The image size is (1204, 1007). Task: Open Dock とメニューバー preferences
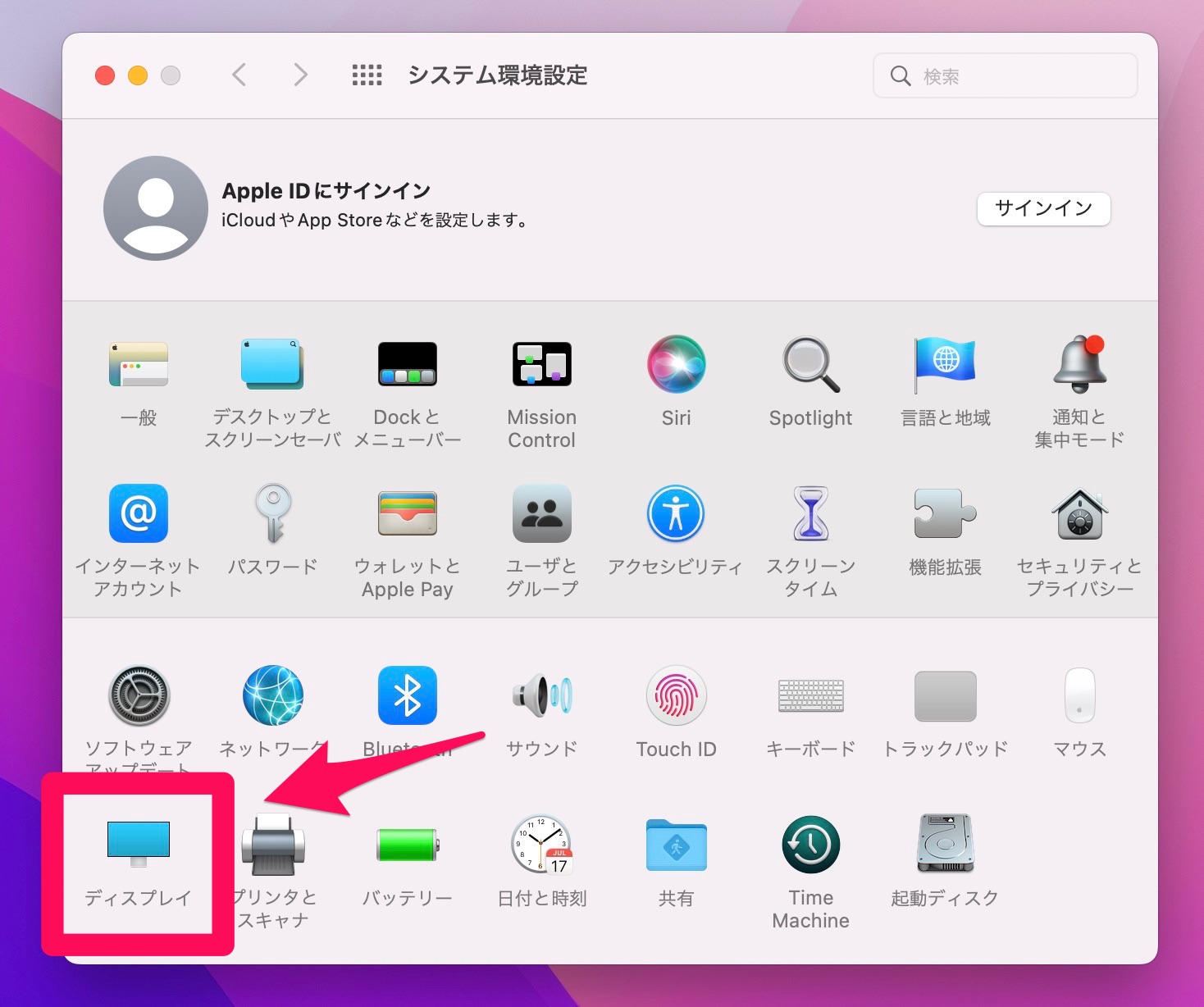[407, 364]
